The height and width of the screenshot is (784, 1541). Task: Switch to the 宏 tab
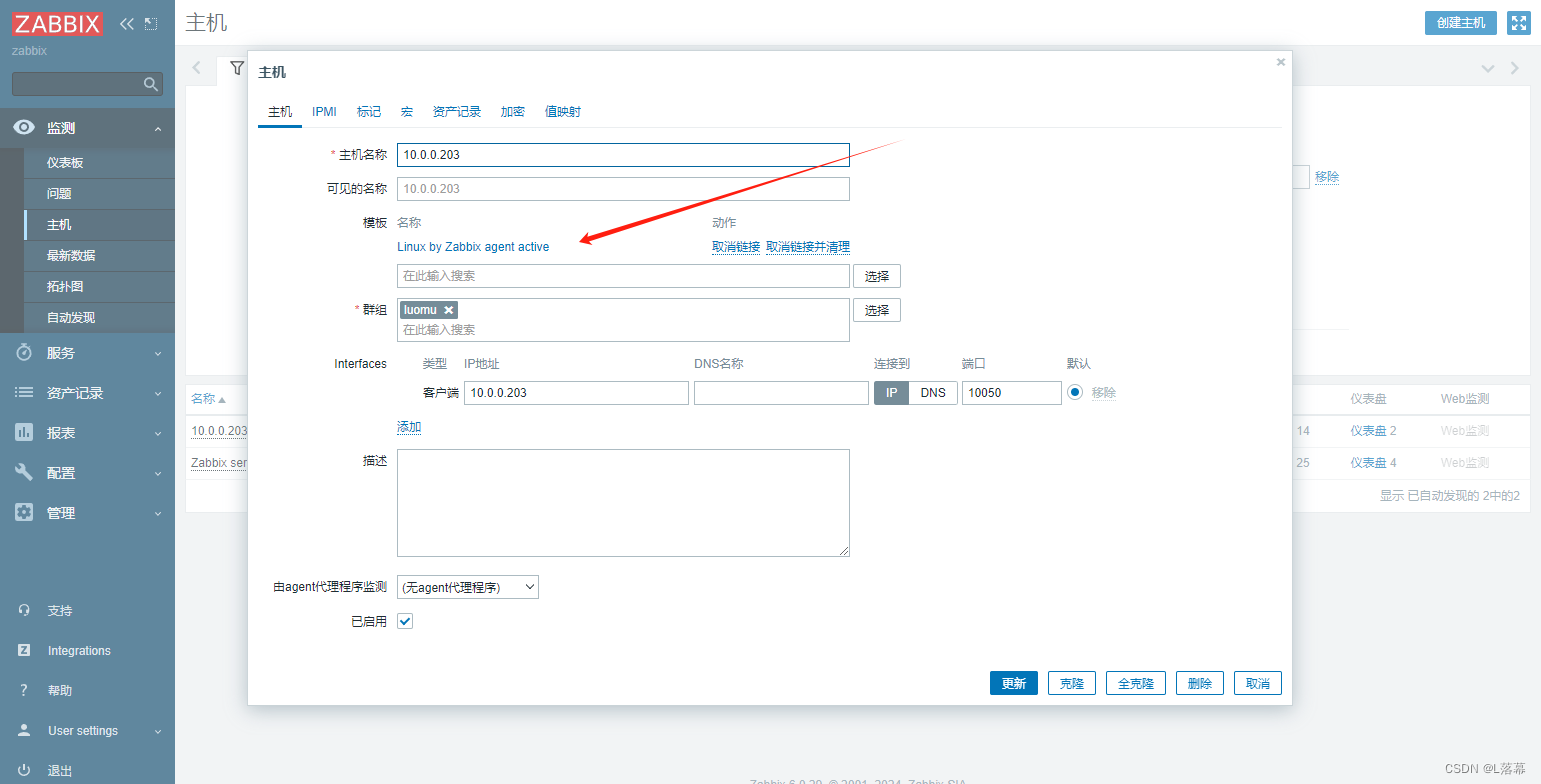(407, 111)
